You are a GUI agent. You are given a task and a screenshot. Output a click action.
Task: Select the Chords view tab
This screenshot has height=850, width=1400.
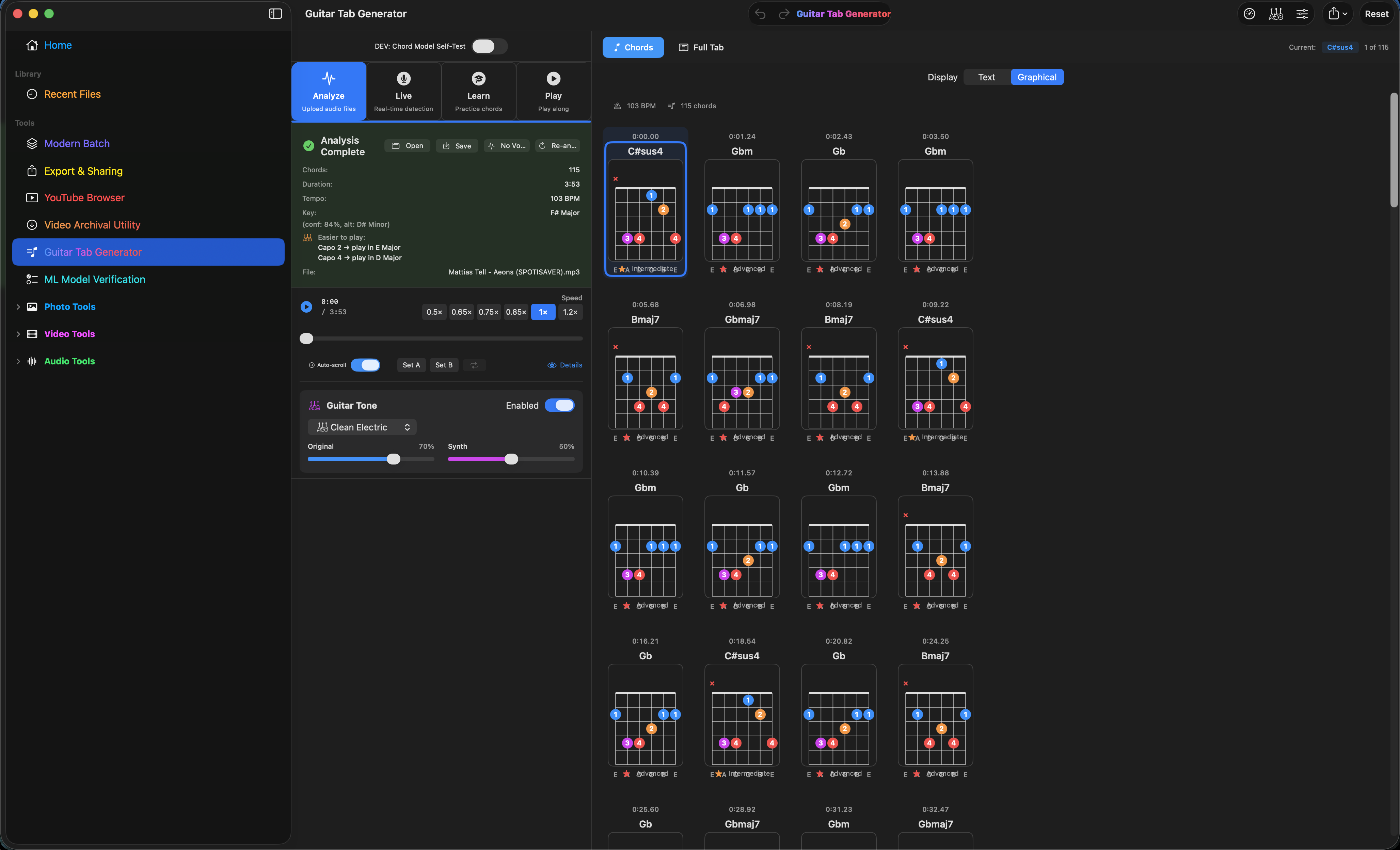(x=633, y=47)
